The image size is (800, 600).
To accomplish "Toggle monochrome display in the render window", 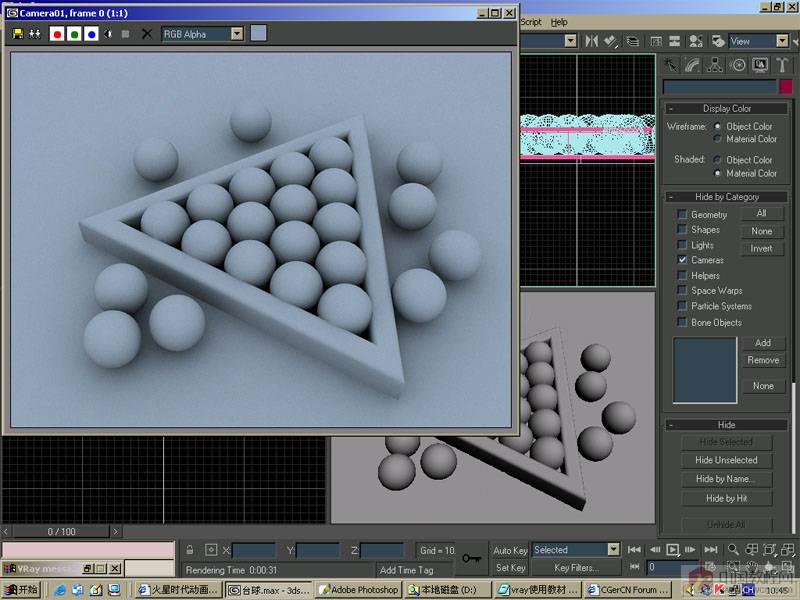I will coord(126,34).
